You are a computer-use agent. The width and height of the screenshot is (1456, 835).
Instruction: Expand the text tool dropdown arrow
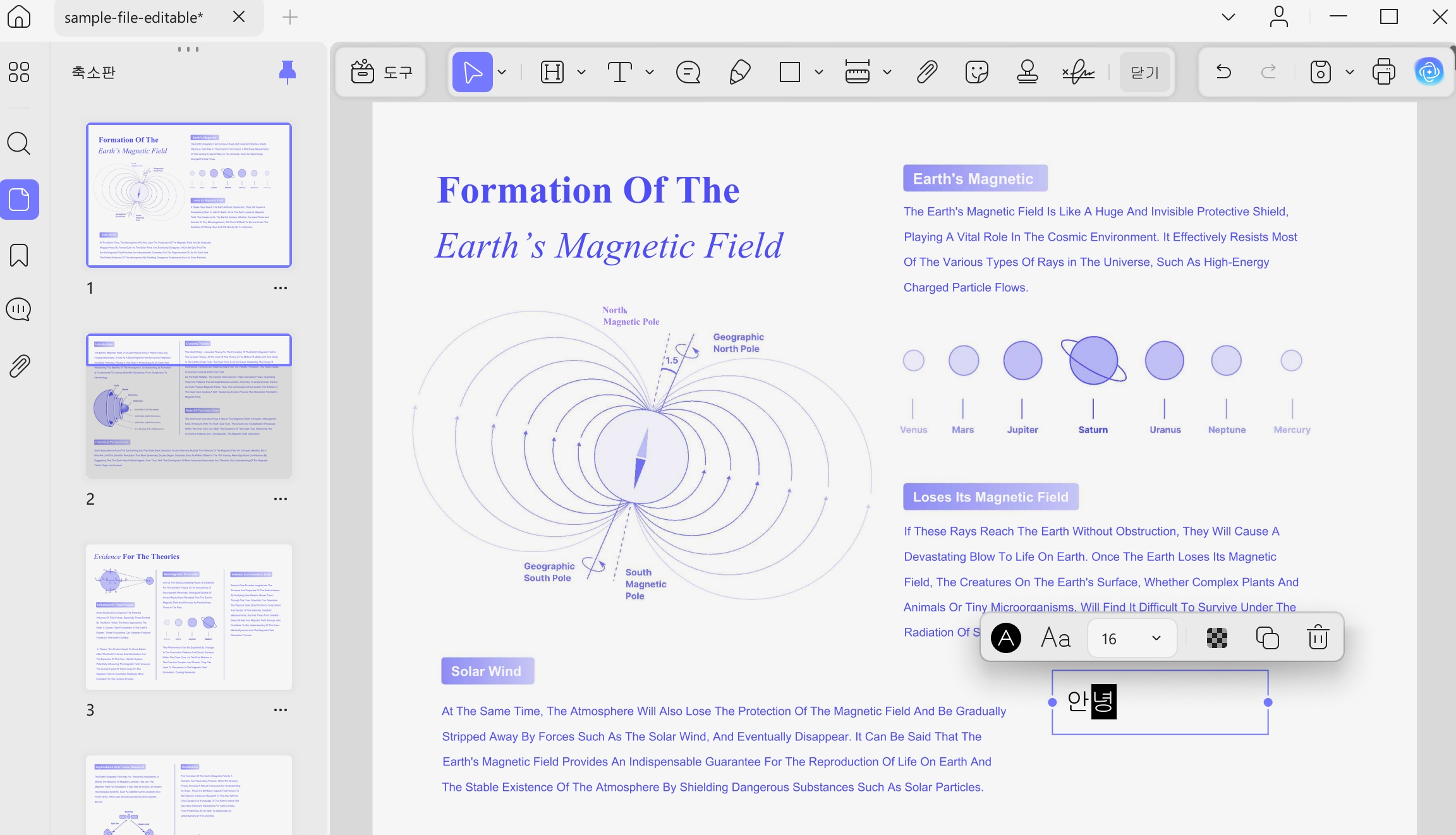point(650,72)
